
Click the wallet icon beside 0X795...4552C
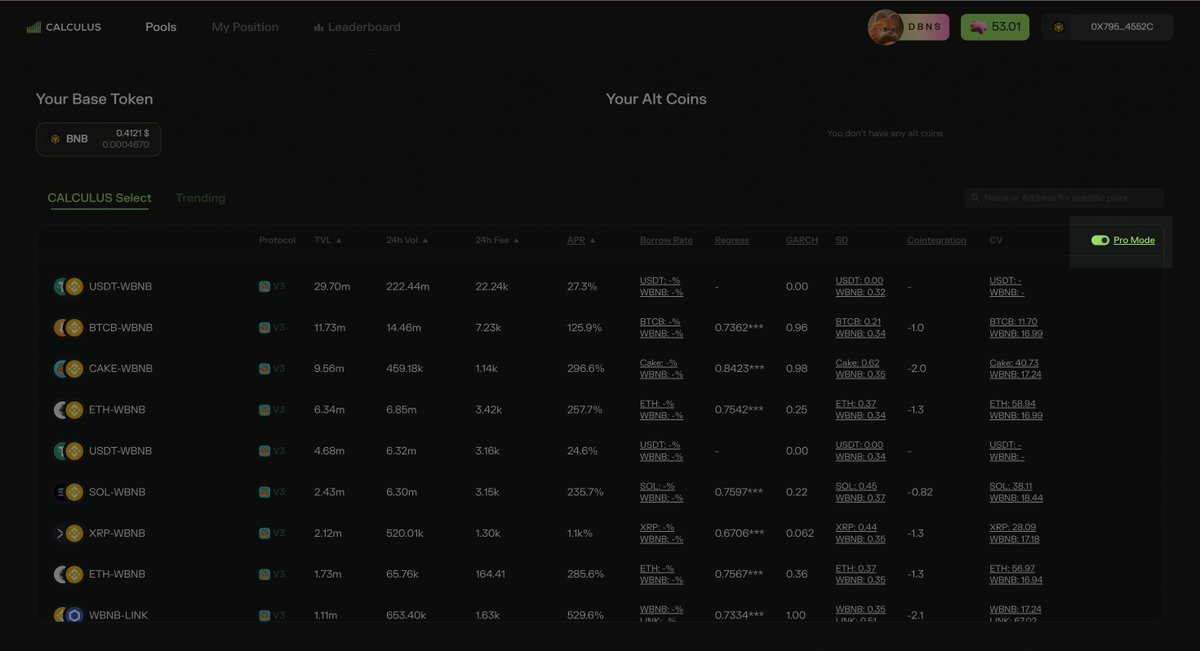pos(1058,27)
